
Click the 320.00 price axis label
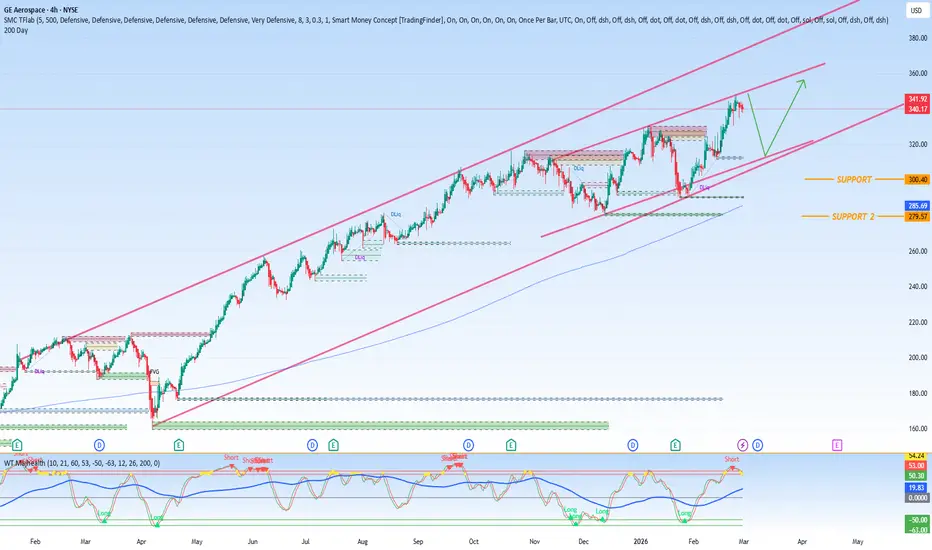click(918, 144)
